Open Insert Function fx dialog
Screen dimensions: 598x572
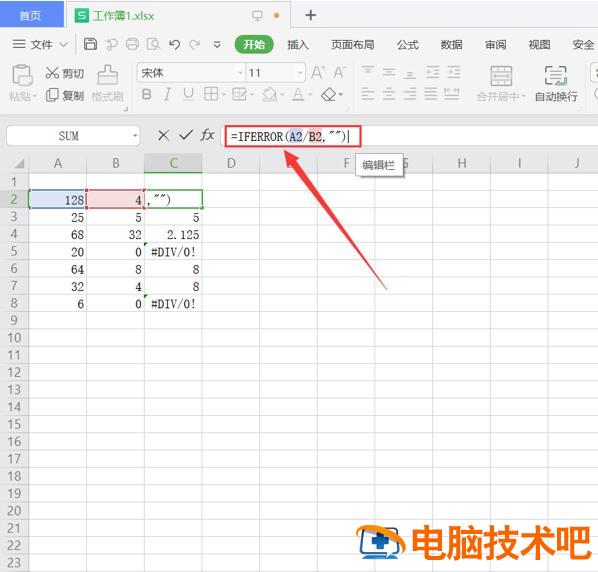207,135
